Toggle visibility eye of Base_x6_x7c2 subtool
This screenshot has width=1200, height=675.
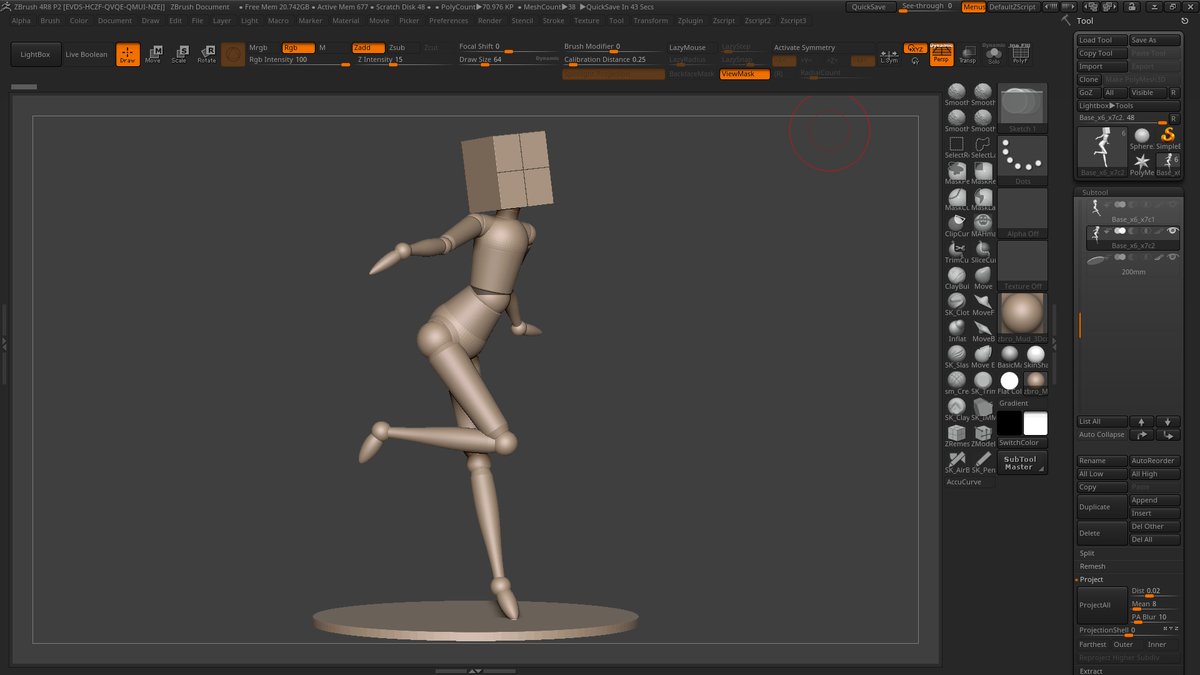(1172, 232)
